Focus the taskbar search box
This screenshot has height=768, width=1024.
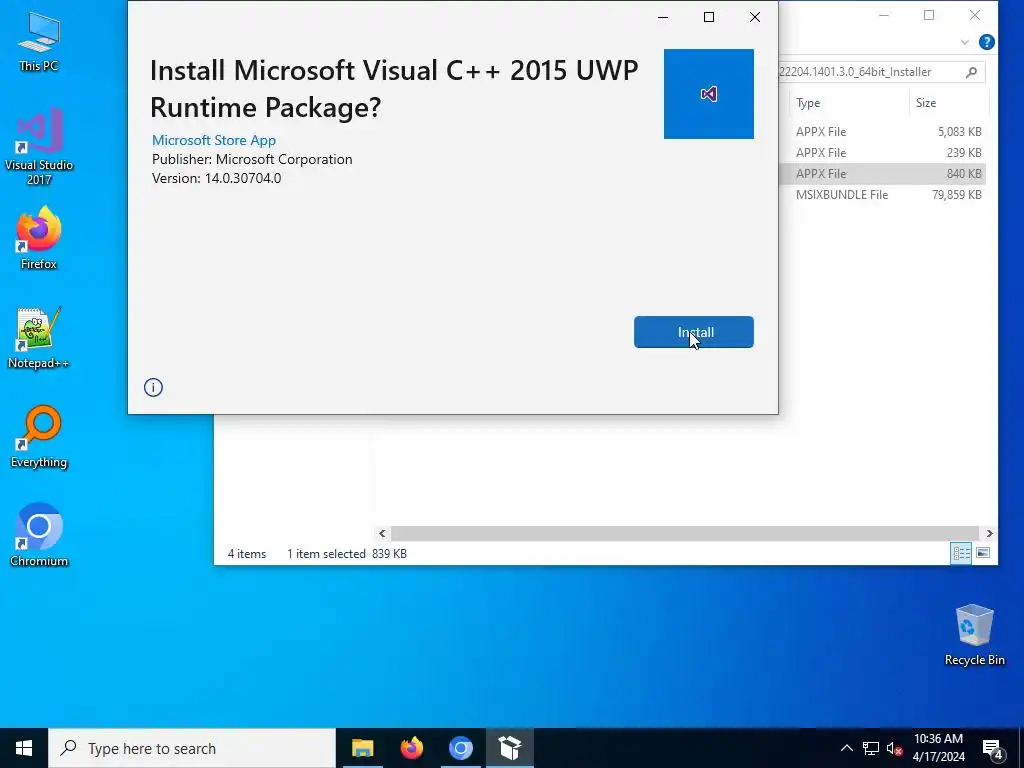pyautogui.click(x=192, y=748)
